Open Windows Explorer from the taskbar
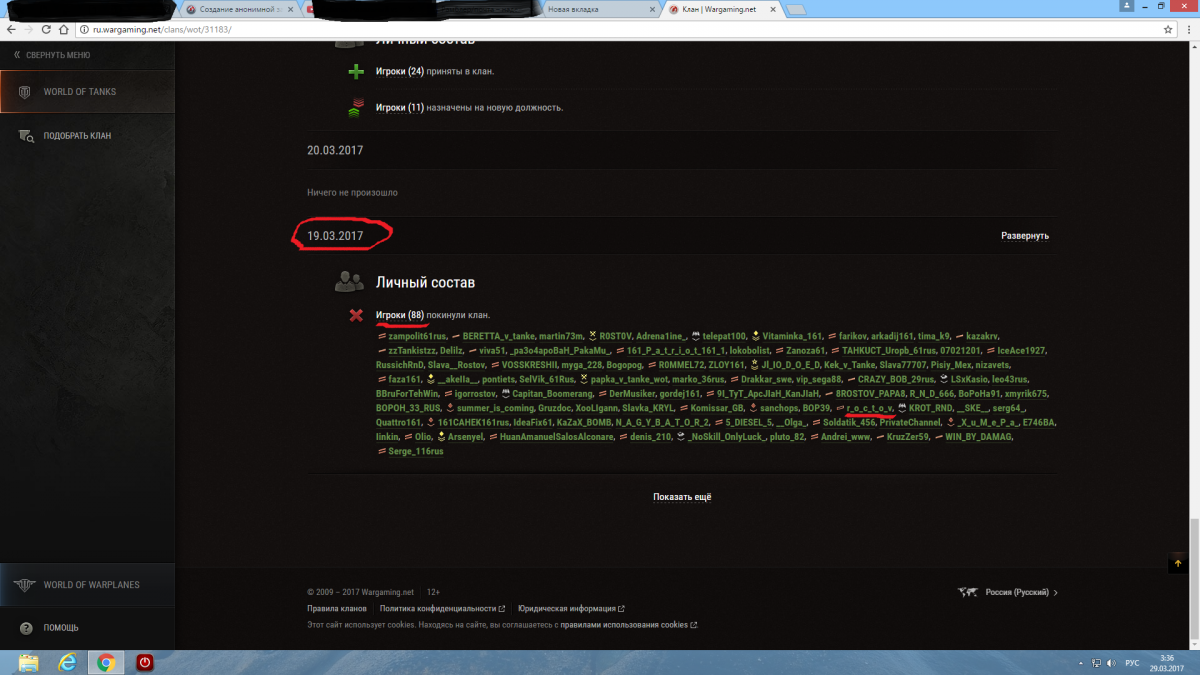The height and width of the screenshot is (675, 1200). 28,662
